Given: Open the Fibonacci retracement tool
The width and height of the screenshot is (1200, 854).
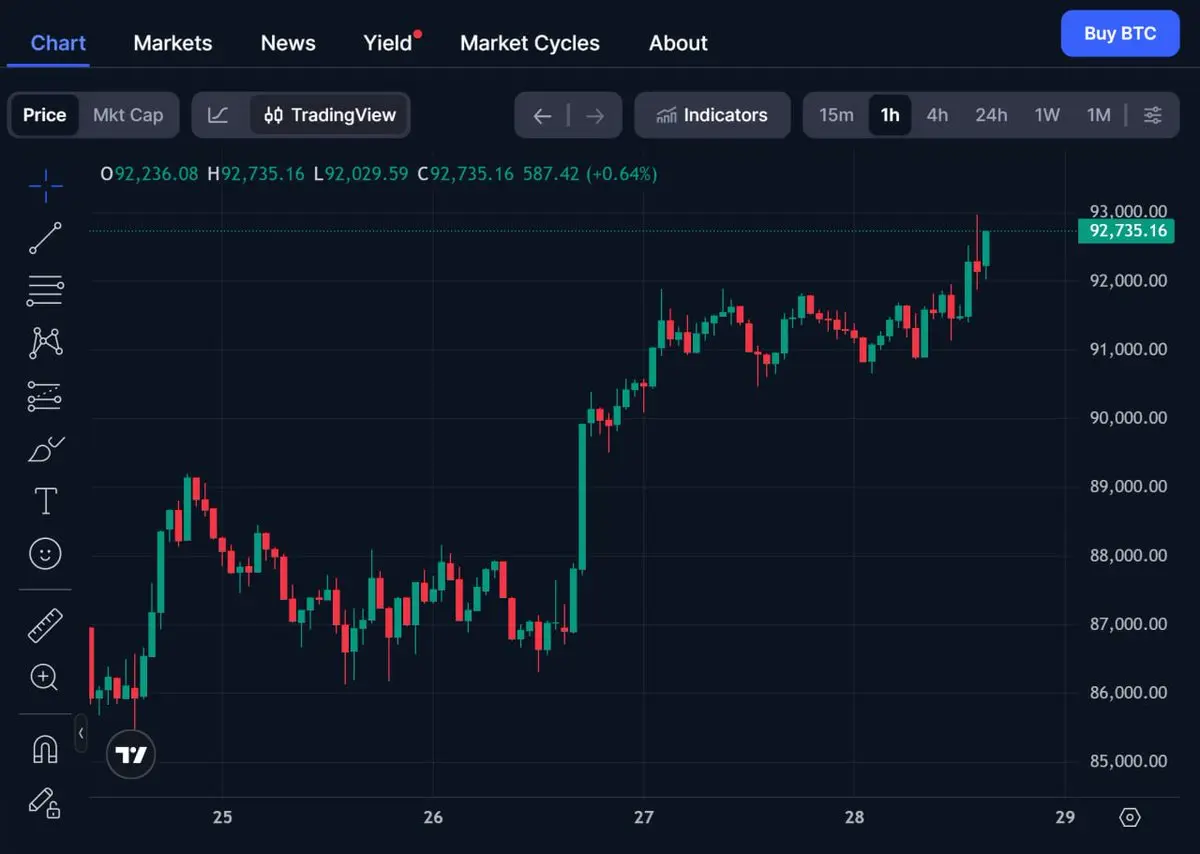Looking at the screenshot, I should pyautogui.click(x=45, y=291).
